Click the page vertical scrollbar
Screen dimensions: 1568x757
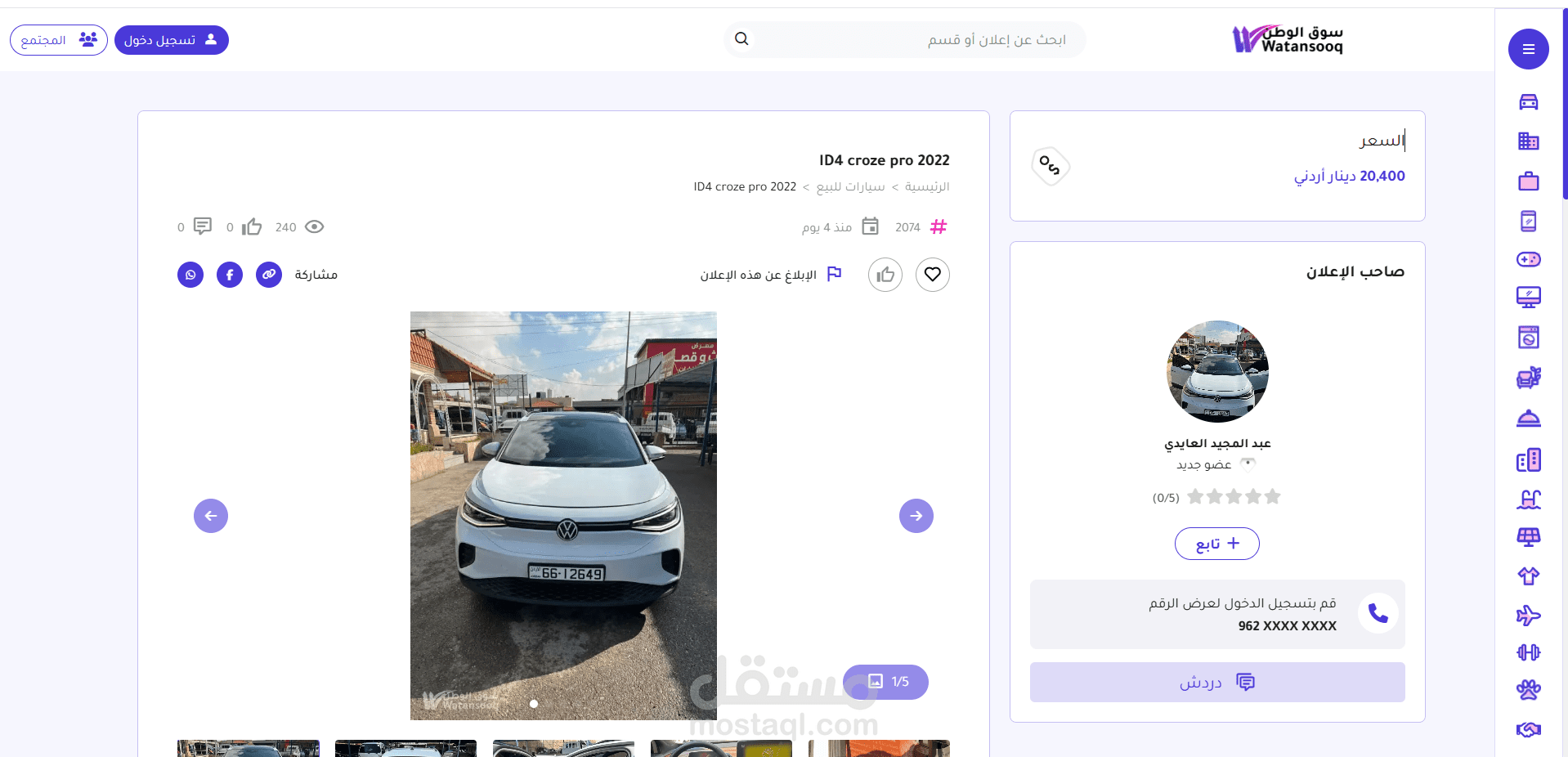click(1565, 104)
